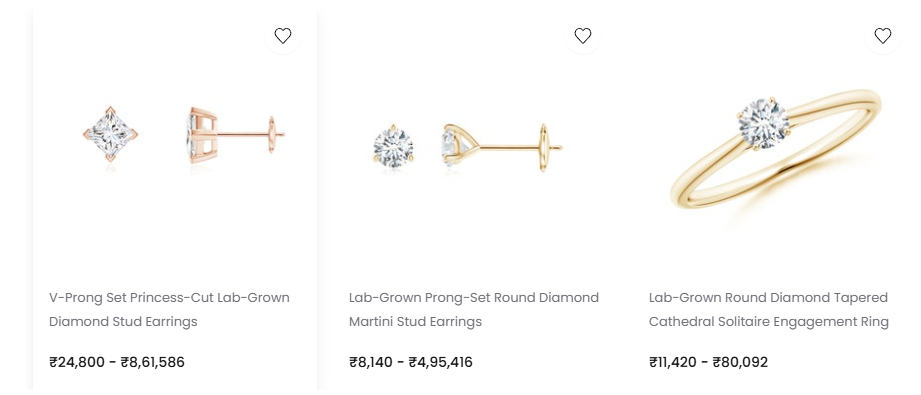Open Tapered Cathedral Solitaire Engagement Ring link

768,310
